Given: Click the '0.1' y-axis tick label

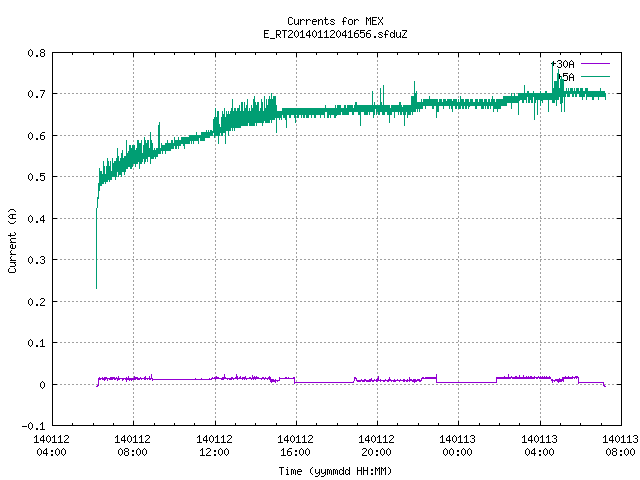Looking at the screenshot, I should pyautogui.click(x=36, y=343).
